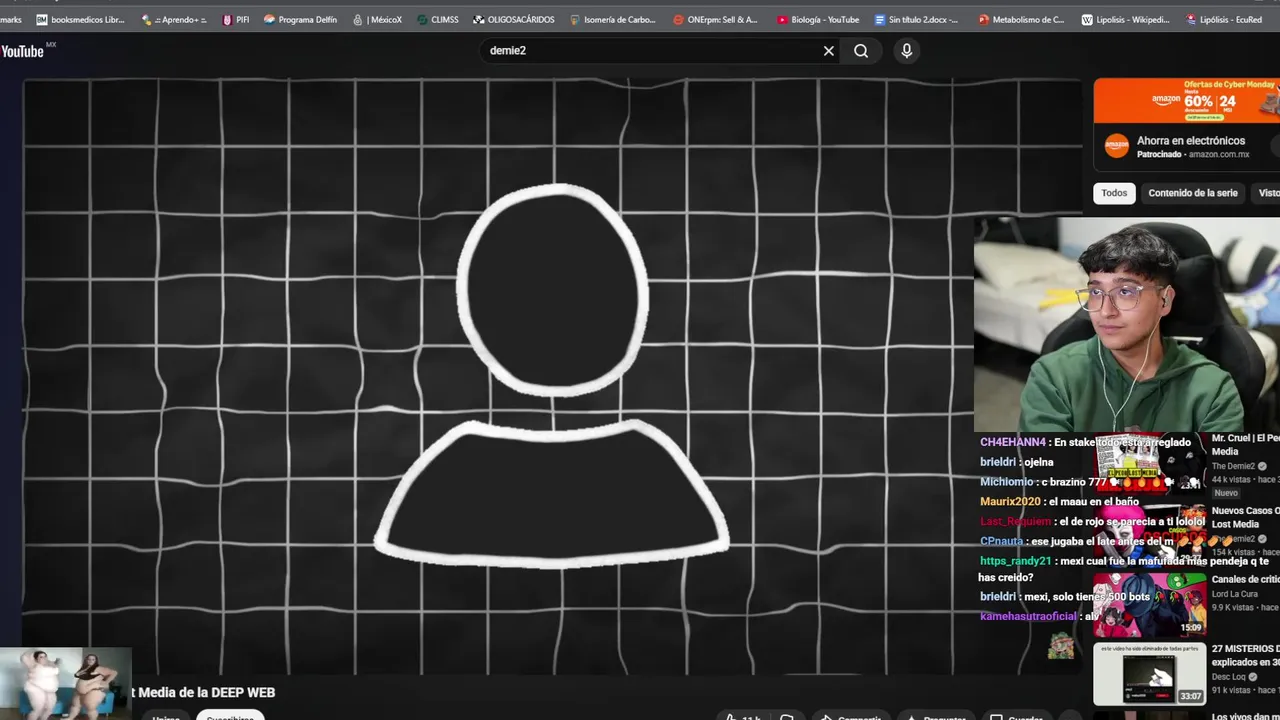Open the 27 MISTERIOS video title
This screenshot has height=720, width=1280.
pos(1245,655)
